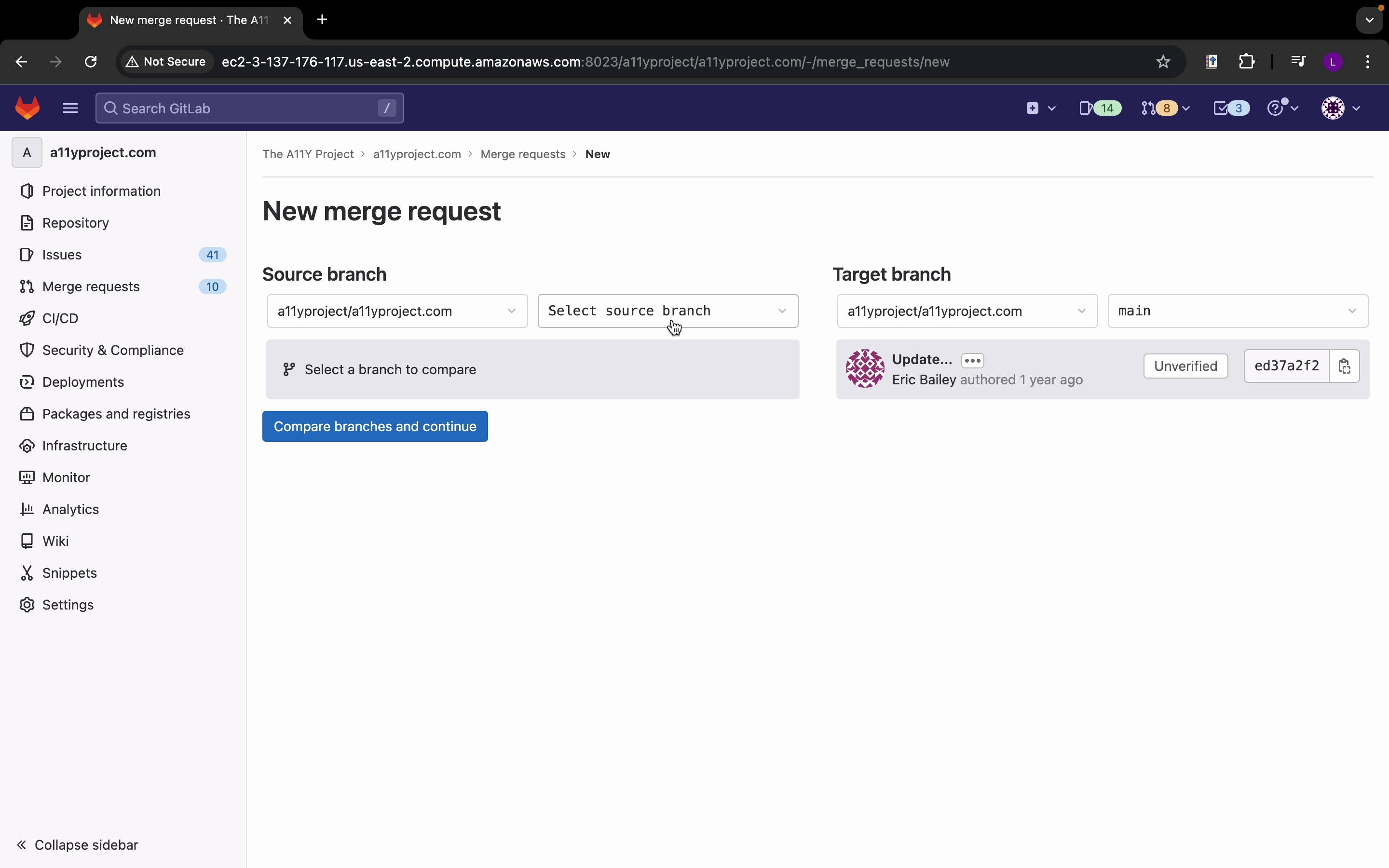1389x868 pixels.
Task: Click the GitLab fox logo
Action: [x=27, y=108]
